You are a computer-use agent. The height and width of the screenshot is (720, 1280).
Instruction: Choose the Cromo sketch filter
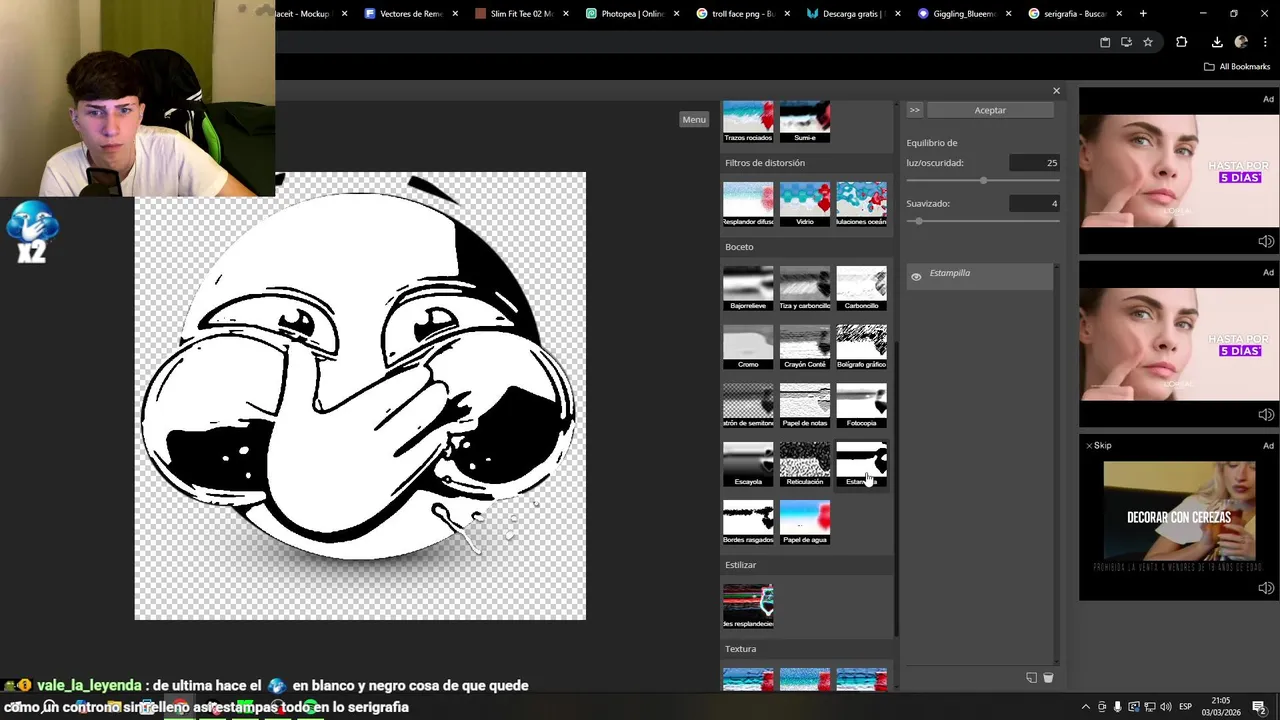point(748,347)
